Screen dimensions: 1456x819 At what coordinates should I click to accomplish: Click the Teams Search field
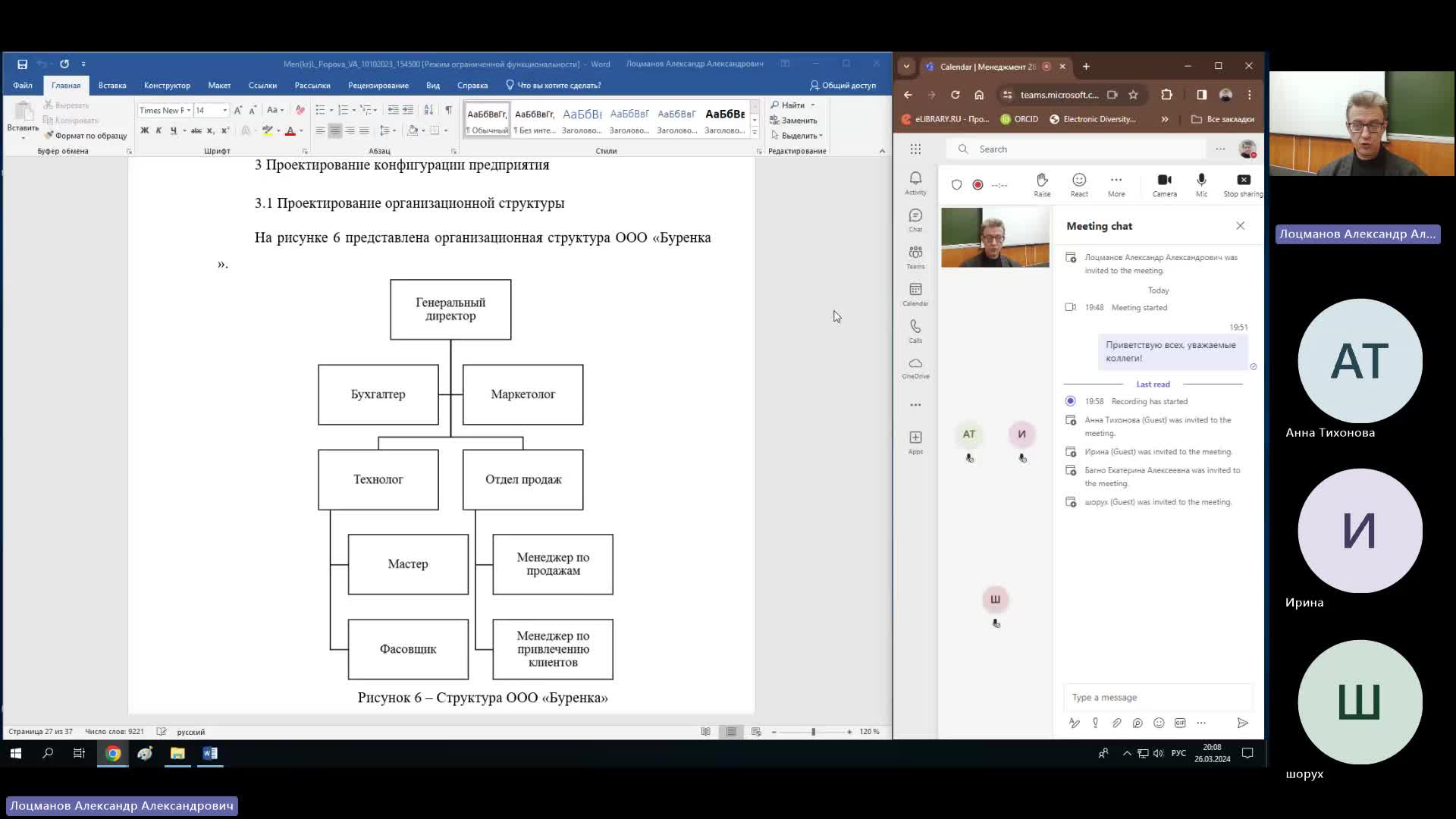tap(1077, 149)
